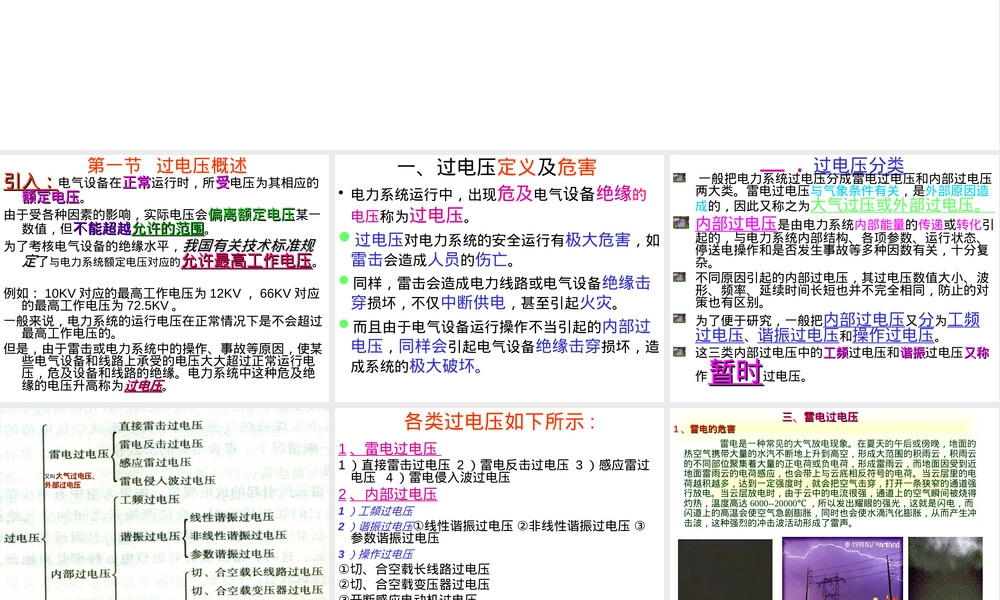This screenshot has width=1000, height=600.
Task: Click the subheading 1、雷电的危害
Action: (704, 429)
